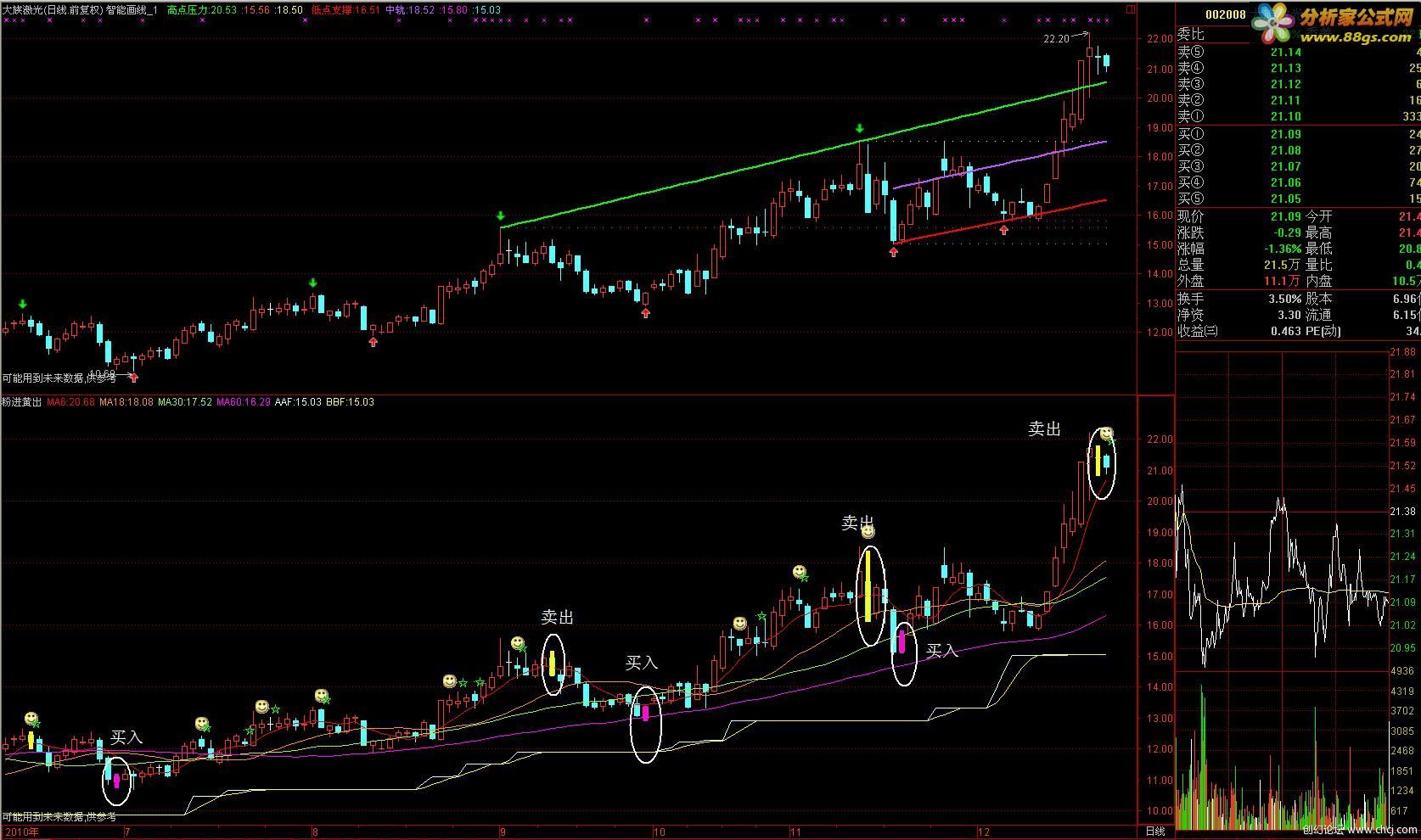The width and height of the screenshot is (1421, 840).
Task: Click the 股本 label
Action: [1319, 299]
